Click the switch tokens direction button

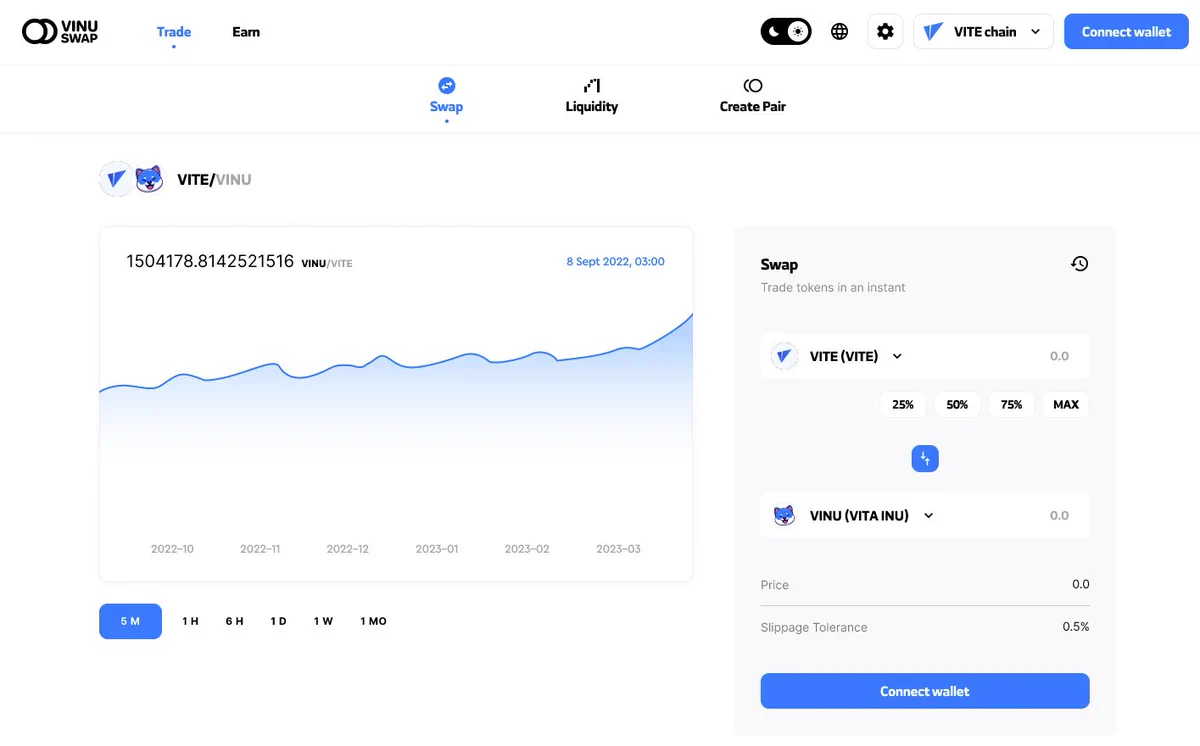pos(925,459)
